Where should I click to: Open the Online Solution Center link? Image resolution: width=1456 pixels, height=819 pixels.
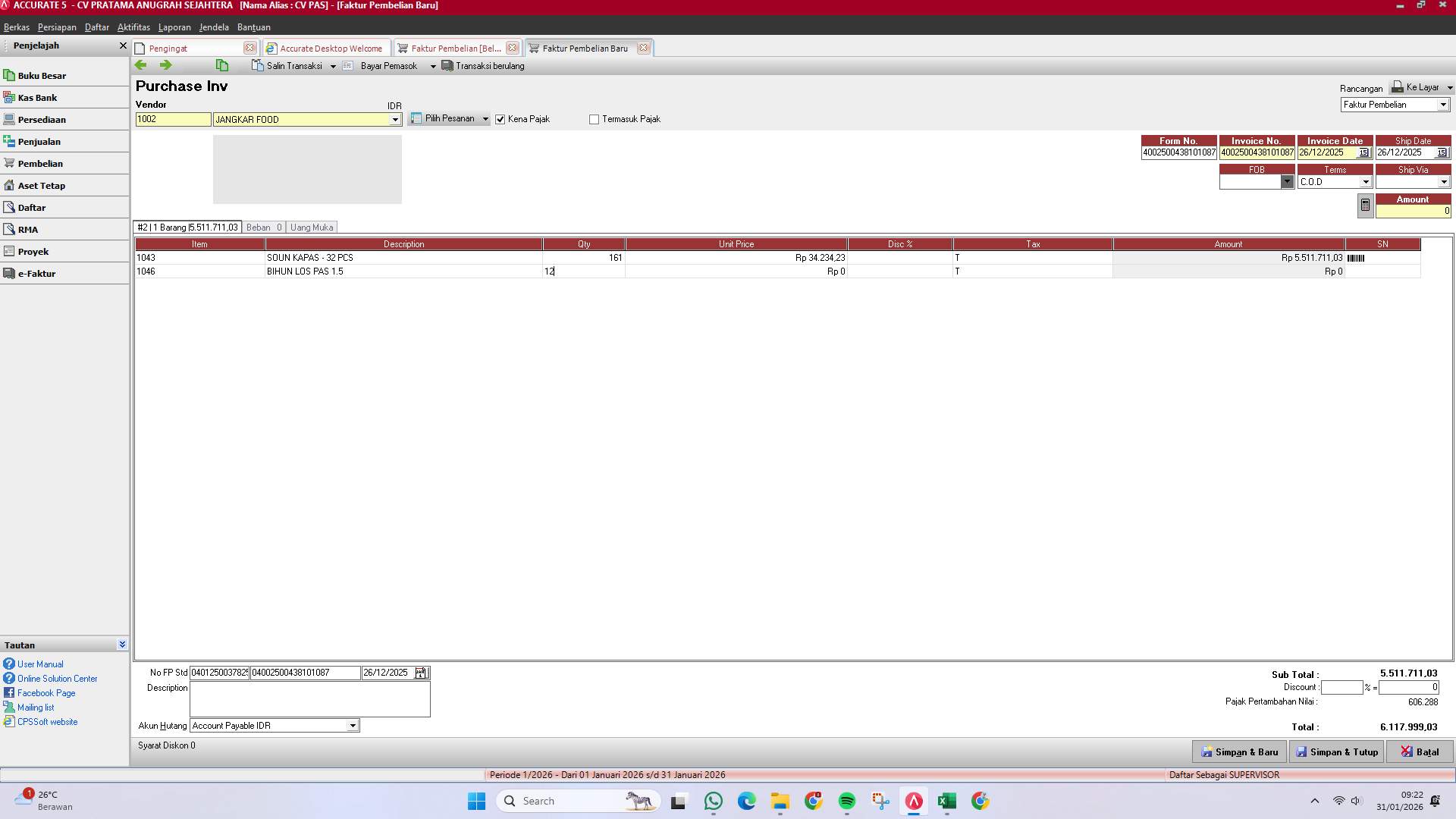[x=57, y=678]
